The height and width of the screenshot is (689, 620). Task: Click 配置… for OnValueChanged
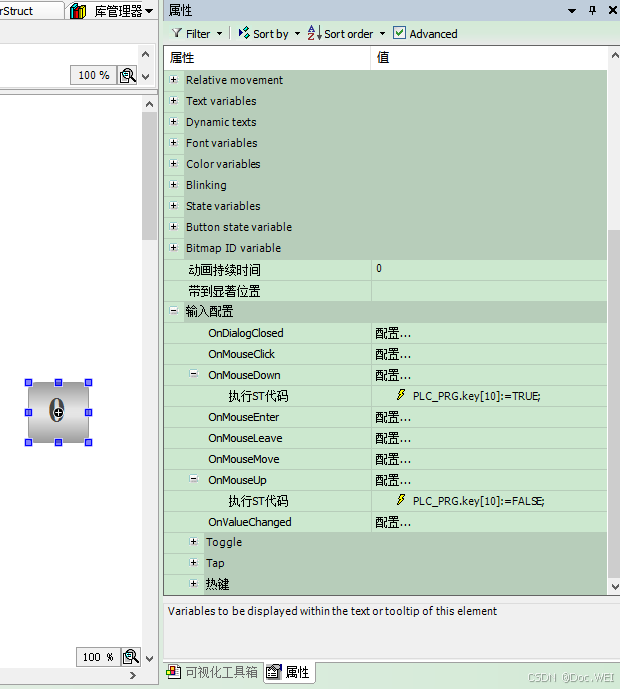click(393, 522)
